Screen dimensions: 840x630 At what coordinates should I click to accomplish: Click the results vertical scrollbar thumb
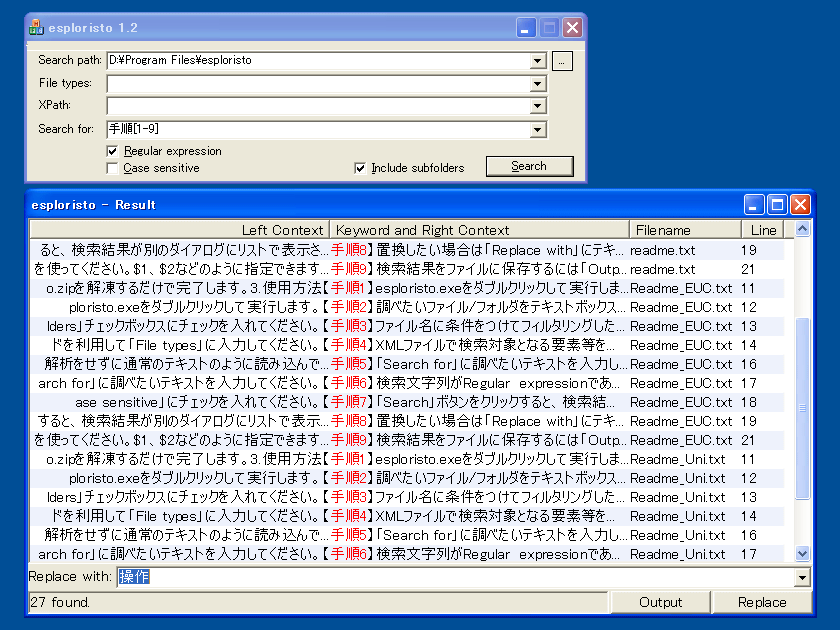(x=802, y=408)
